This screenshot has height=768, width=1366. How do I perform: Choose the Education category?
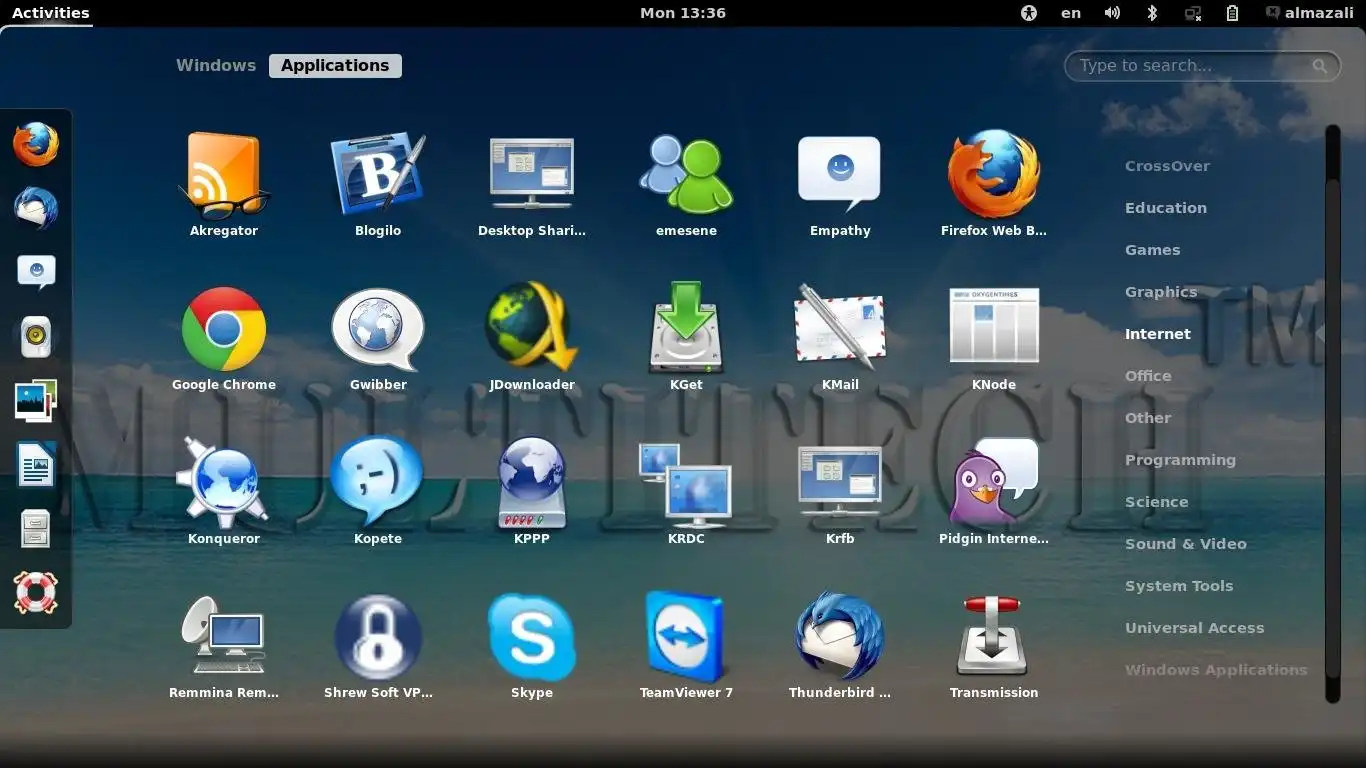pyautogui.click(x=1166, y=208)
